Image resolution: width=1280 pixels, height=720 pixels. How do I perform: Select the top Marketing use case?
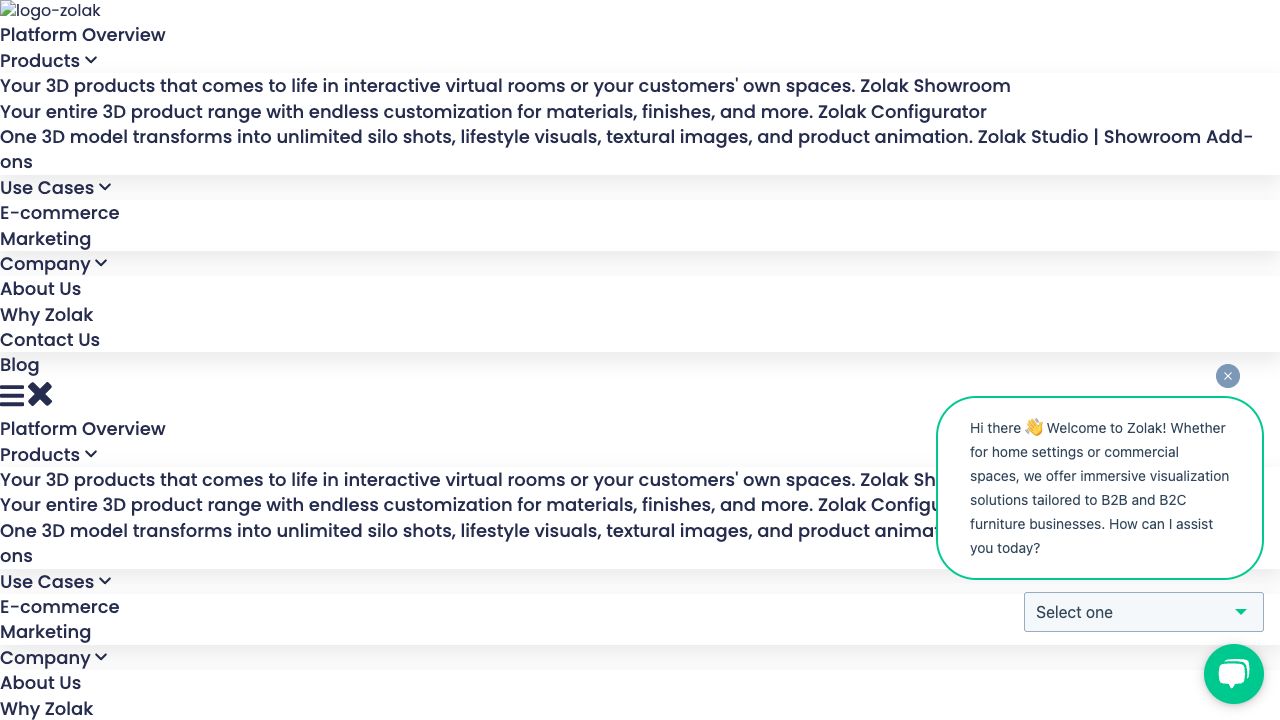tap(46, 239)
